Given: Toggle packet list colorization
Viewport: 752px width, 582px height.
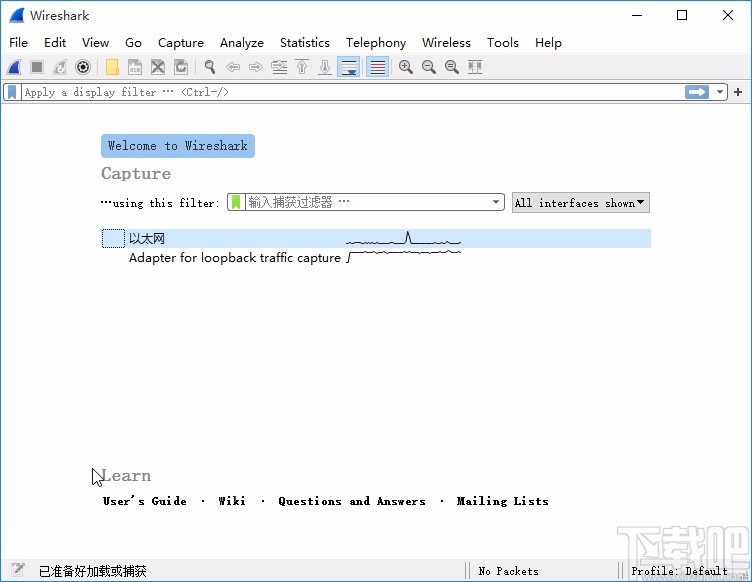Looking at the screenshot, I should [377, 67].
